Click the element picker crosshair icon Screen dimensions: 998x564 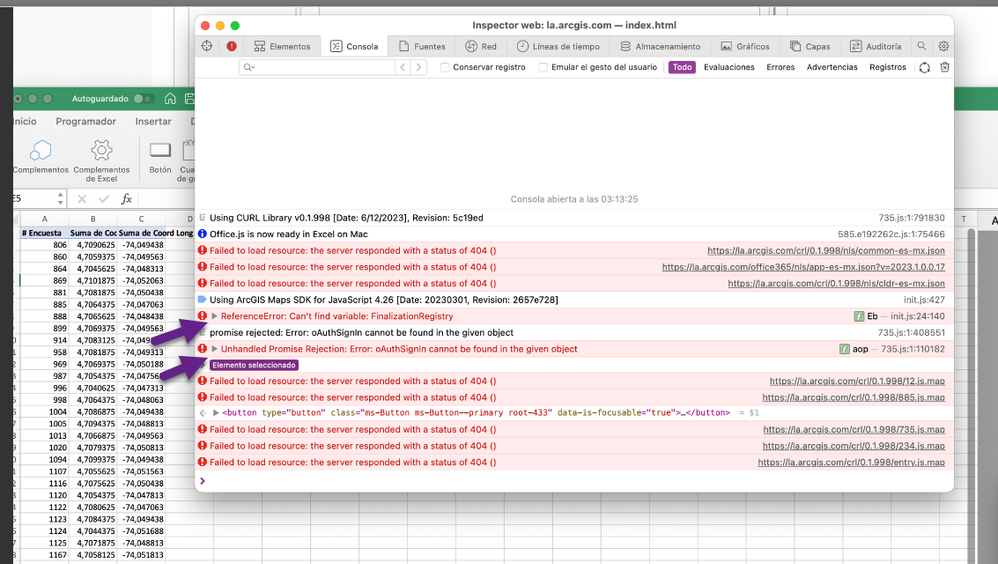tap(207, 46)
